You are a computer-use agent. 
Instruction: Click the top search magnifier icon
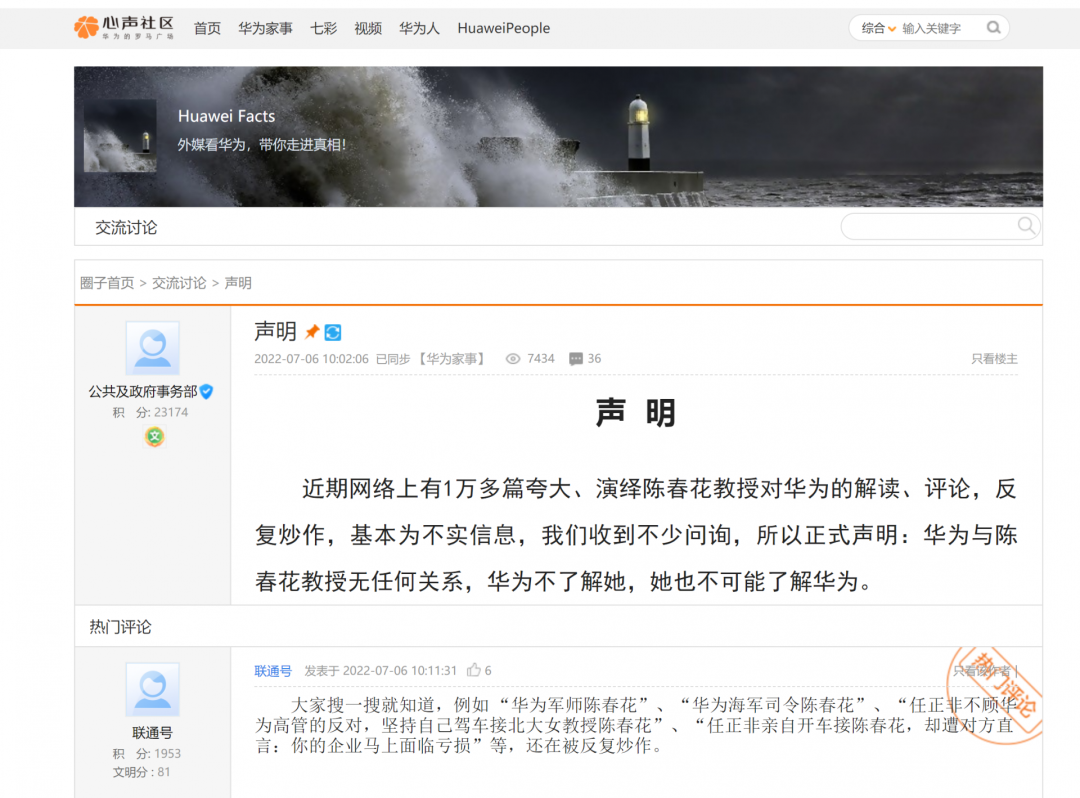pyautogui.click(x=993, y=28)
